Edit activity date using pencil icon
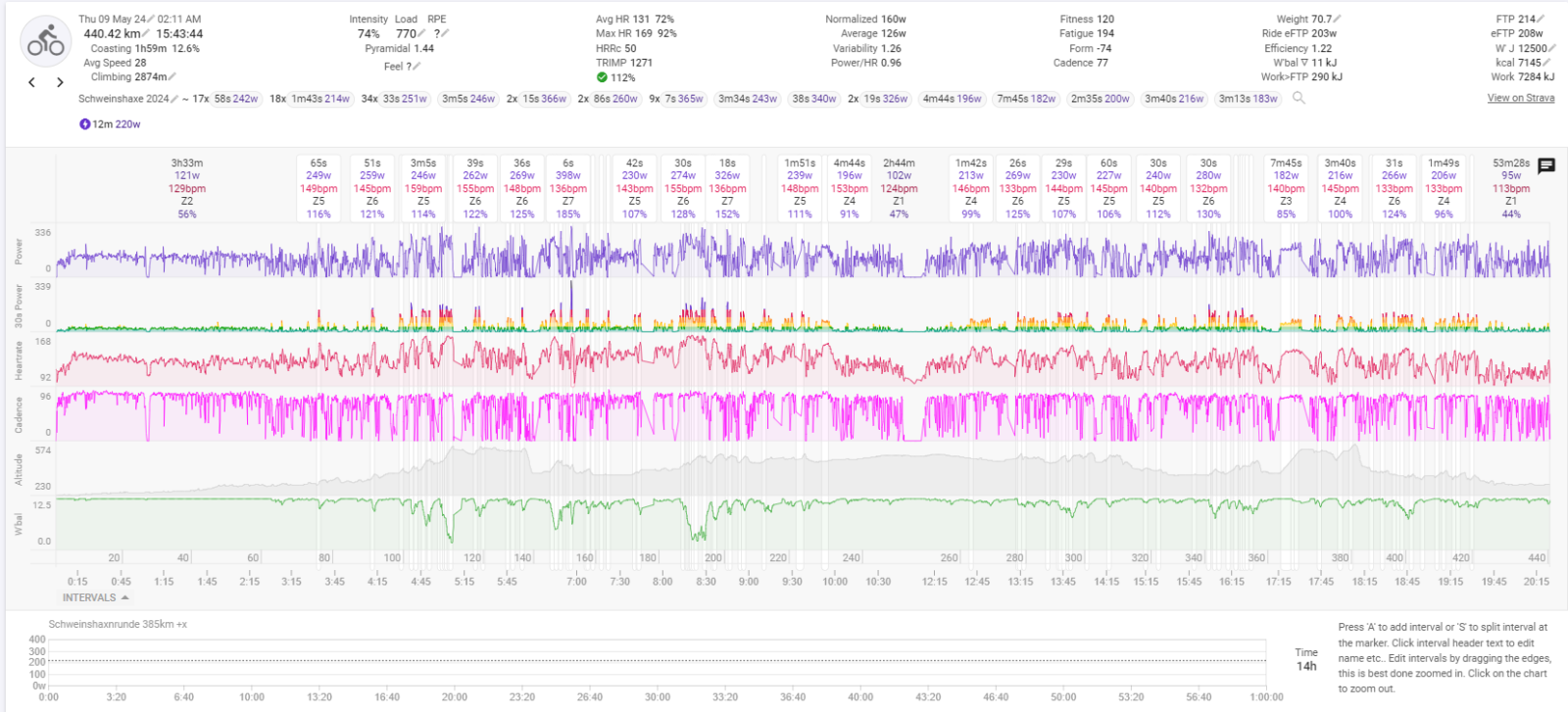The image size is (1568, 712). [151, 20]
